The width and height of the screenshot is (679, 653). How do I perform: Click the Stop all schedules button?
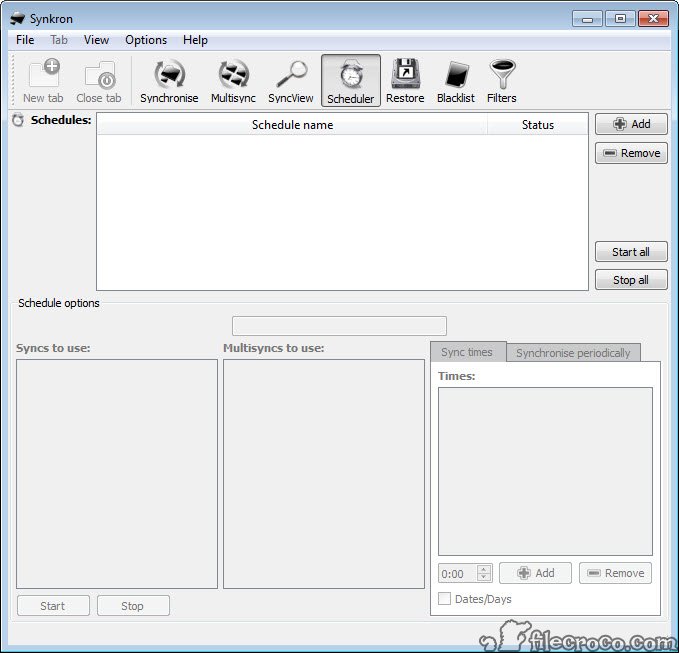631,280
